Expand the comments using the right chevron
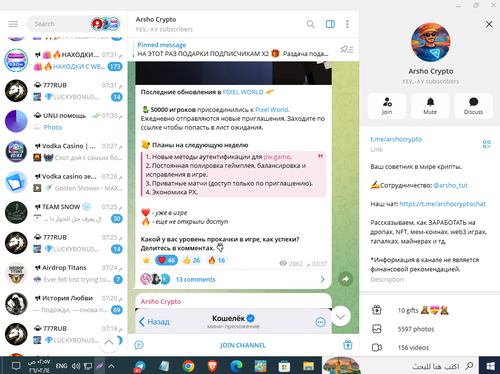The height and width of the screenshot is (374, 500). click(322, 279)
